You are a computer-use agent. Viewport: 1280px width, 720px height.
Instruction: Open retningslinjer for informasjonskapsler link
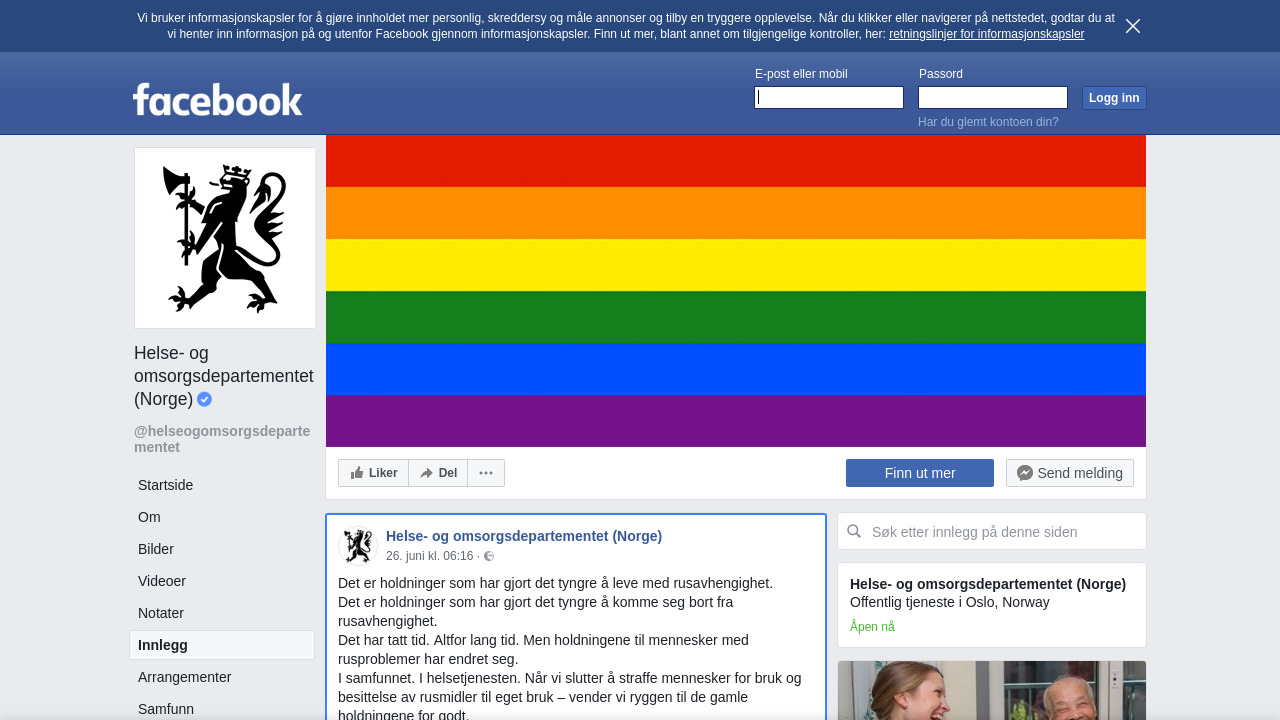click(986, 34)
